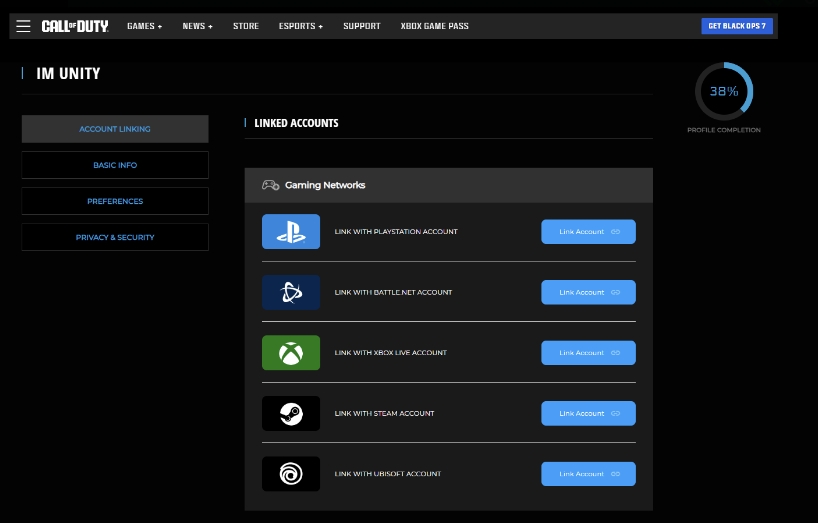Link Account for PlayStation

tap(588, 232)
